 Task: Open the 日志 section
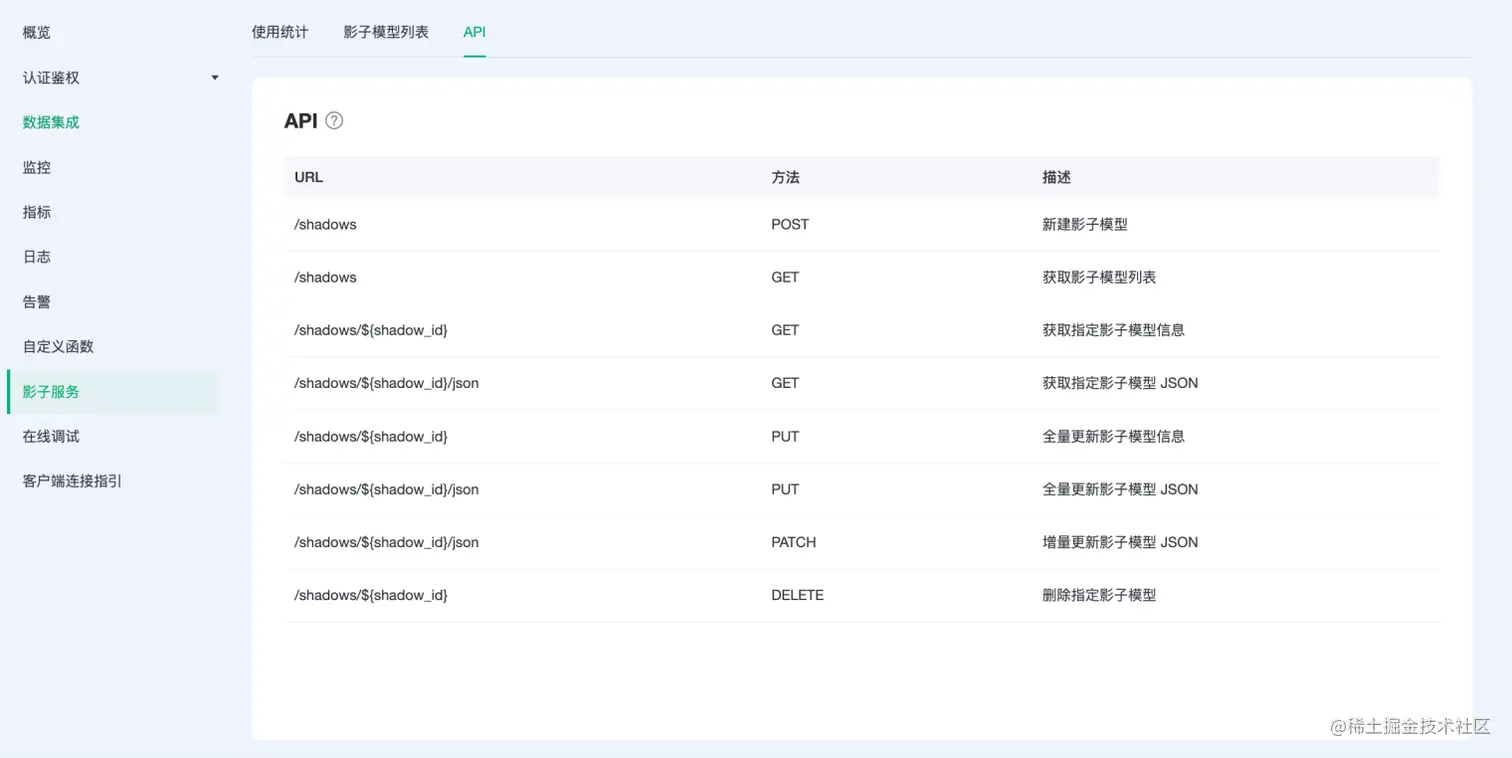(x=36, y=257)
